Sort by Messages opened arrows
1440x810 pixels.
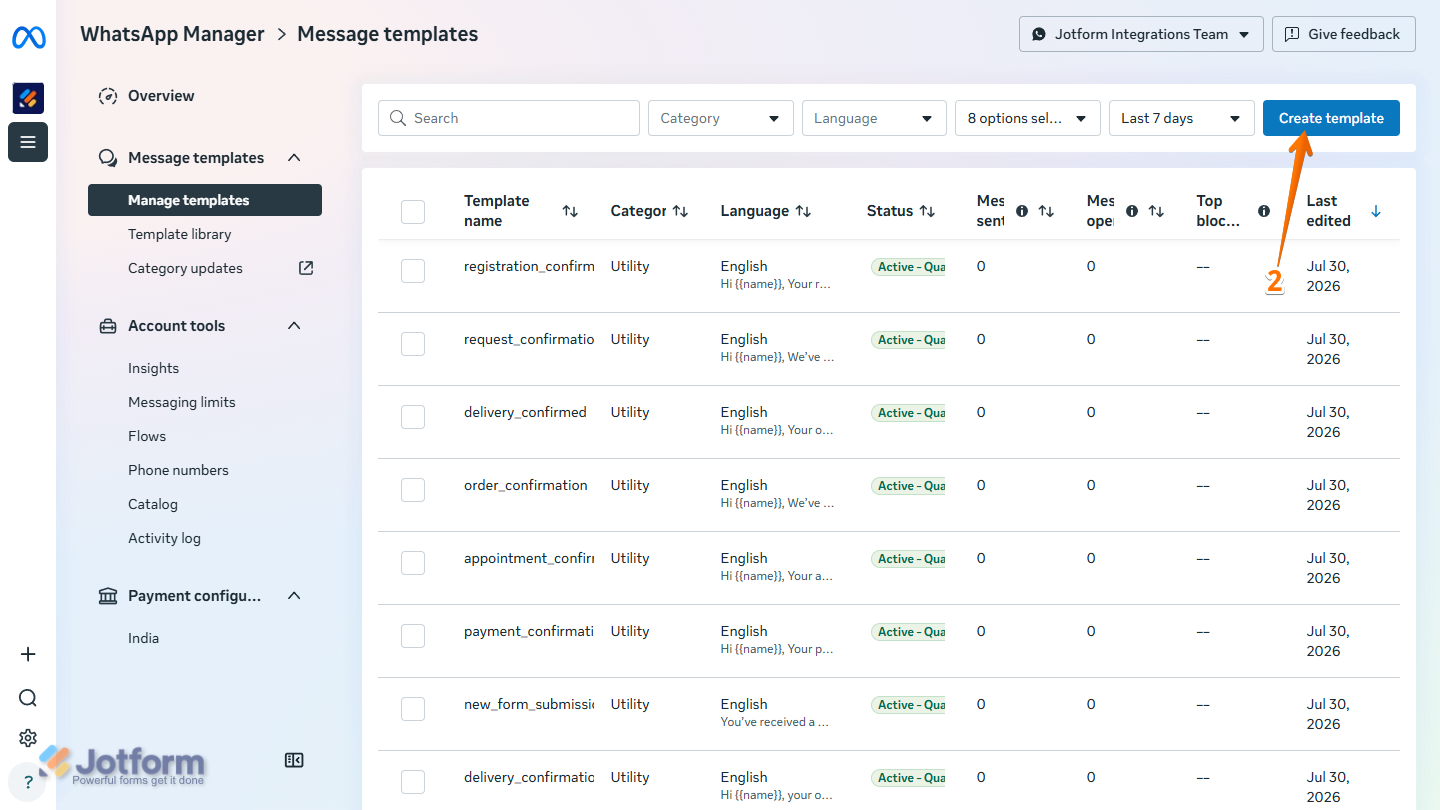point(1156,211)
